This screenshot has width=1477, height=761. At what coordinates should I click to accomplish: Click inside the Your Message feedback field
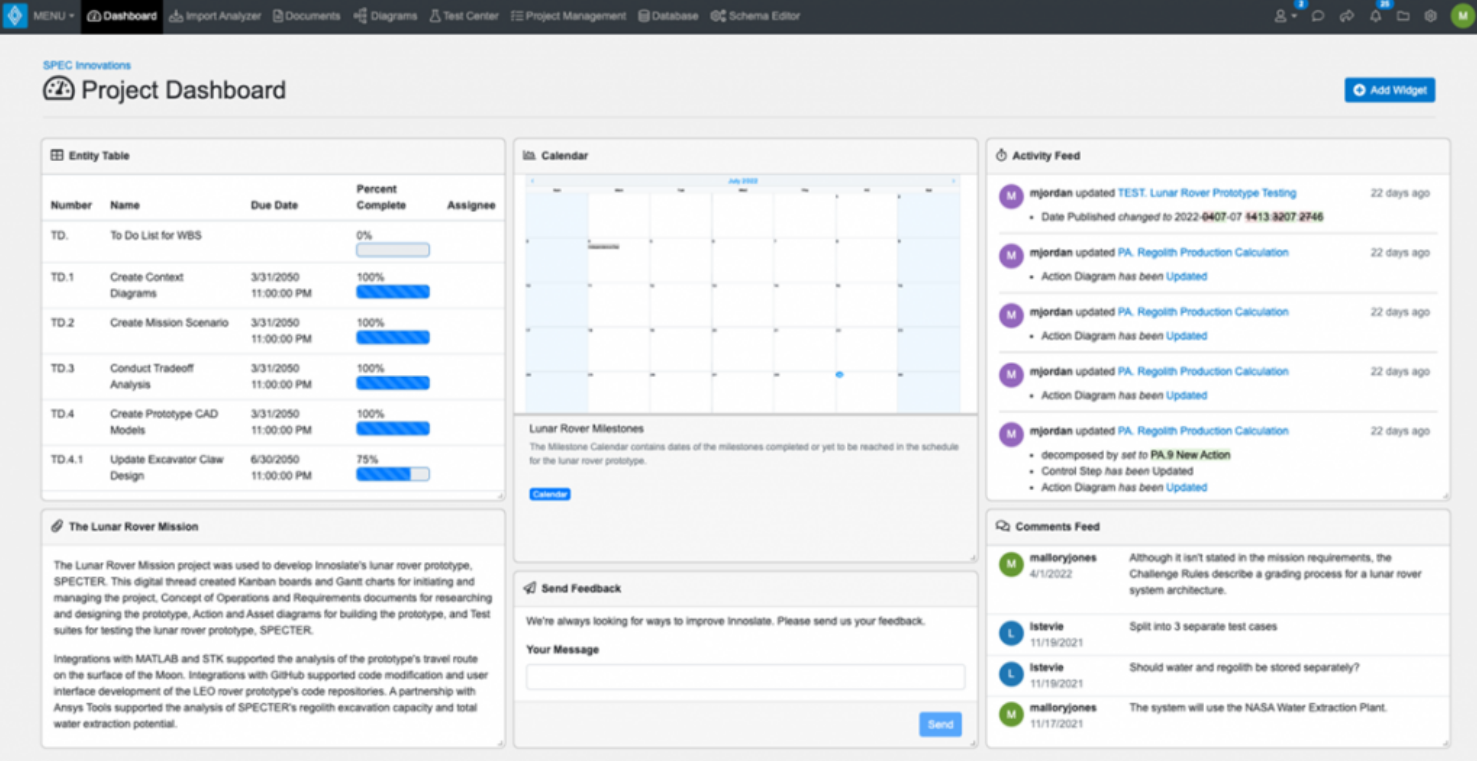coord(744,676)
